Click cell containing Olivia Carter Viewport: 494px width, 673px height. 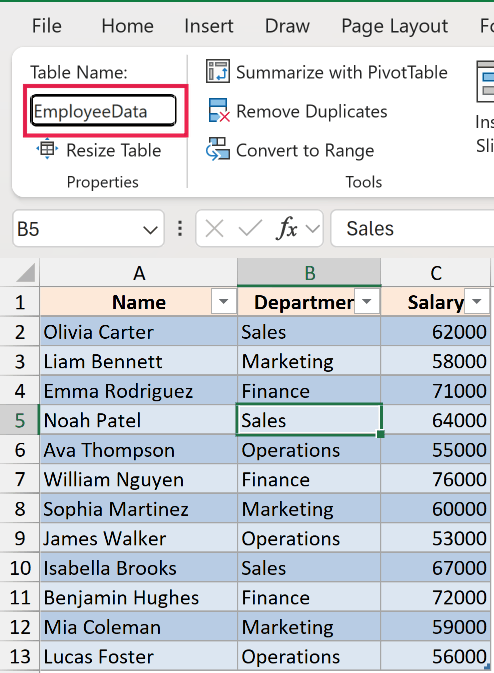(138, 331)
